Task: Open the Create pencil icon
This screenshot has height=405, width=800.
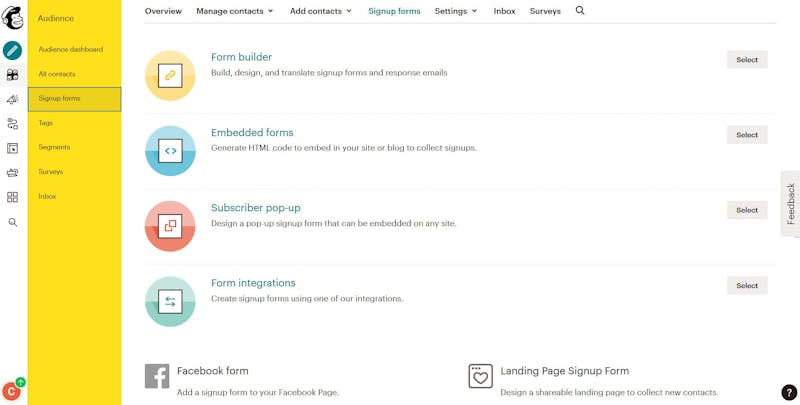Action: click(12, 50)
